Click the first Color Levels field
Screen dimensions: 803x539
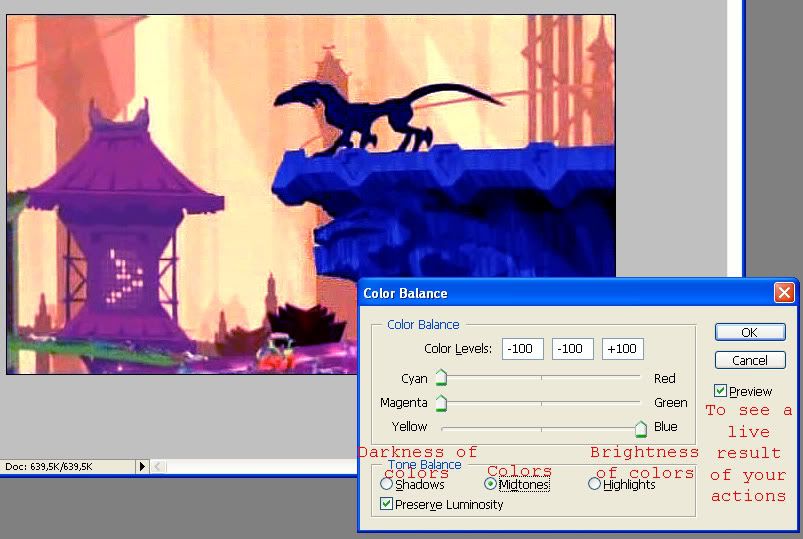522,349
